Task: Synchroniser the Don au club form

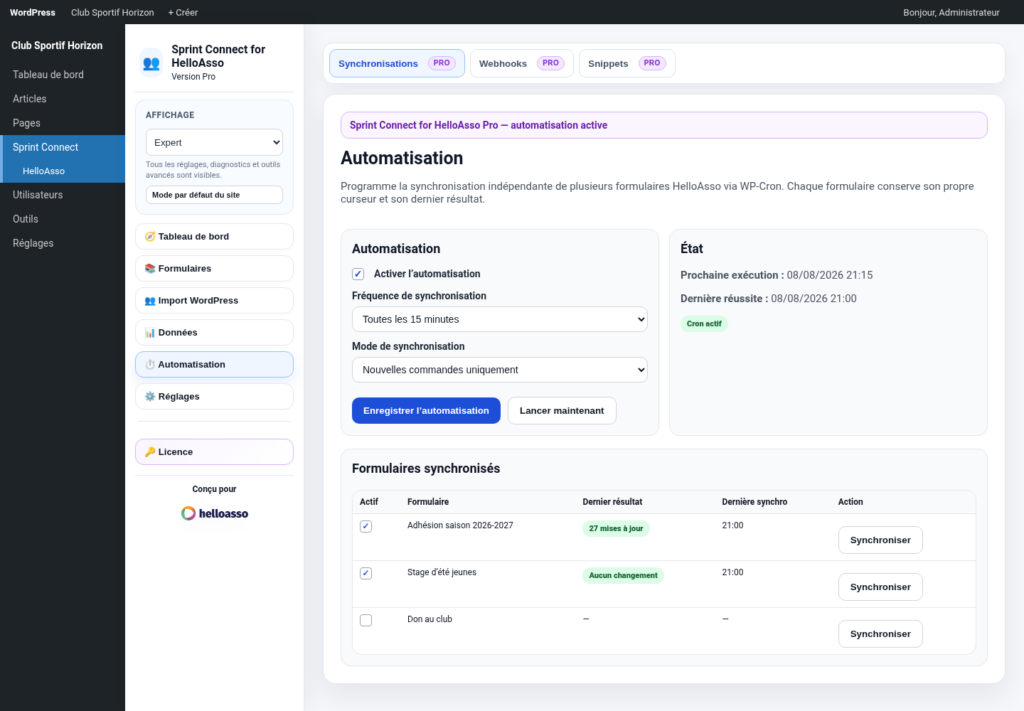Action: click(880, 634)
